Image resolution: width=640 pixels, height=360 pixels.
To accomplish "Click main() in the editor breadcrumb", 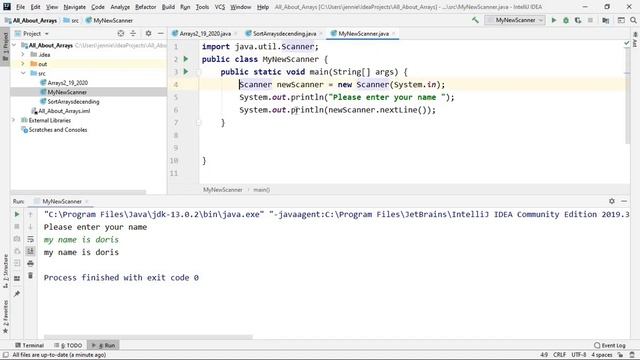I will pos(262,190).
